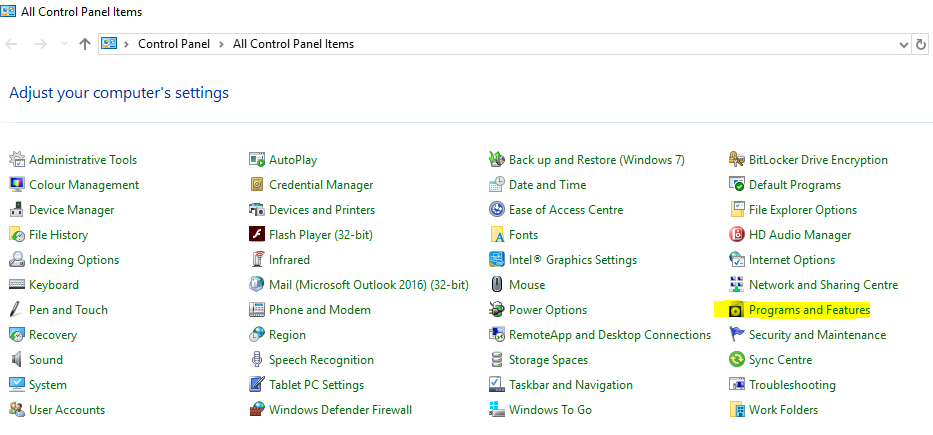Open the Sync Centre icon
The height and width of the screenshot is (435, 933).
point(737,360)
